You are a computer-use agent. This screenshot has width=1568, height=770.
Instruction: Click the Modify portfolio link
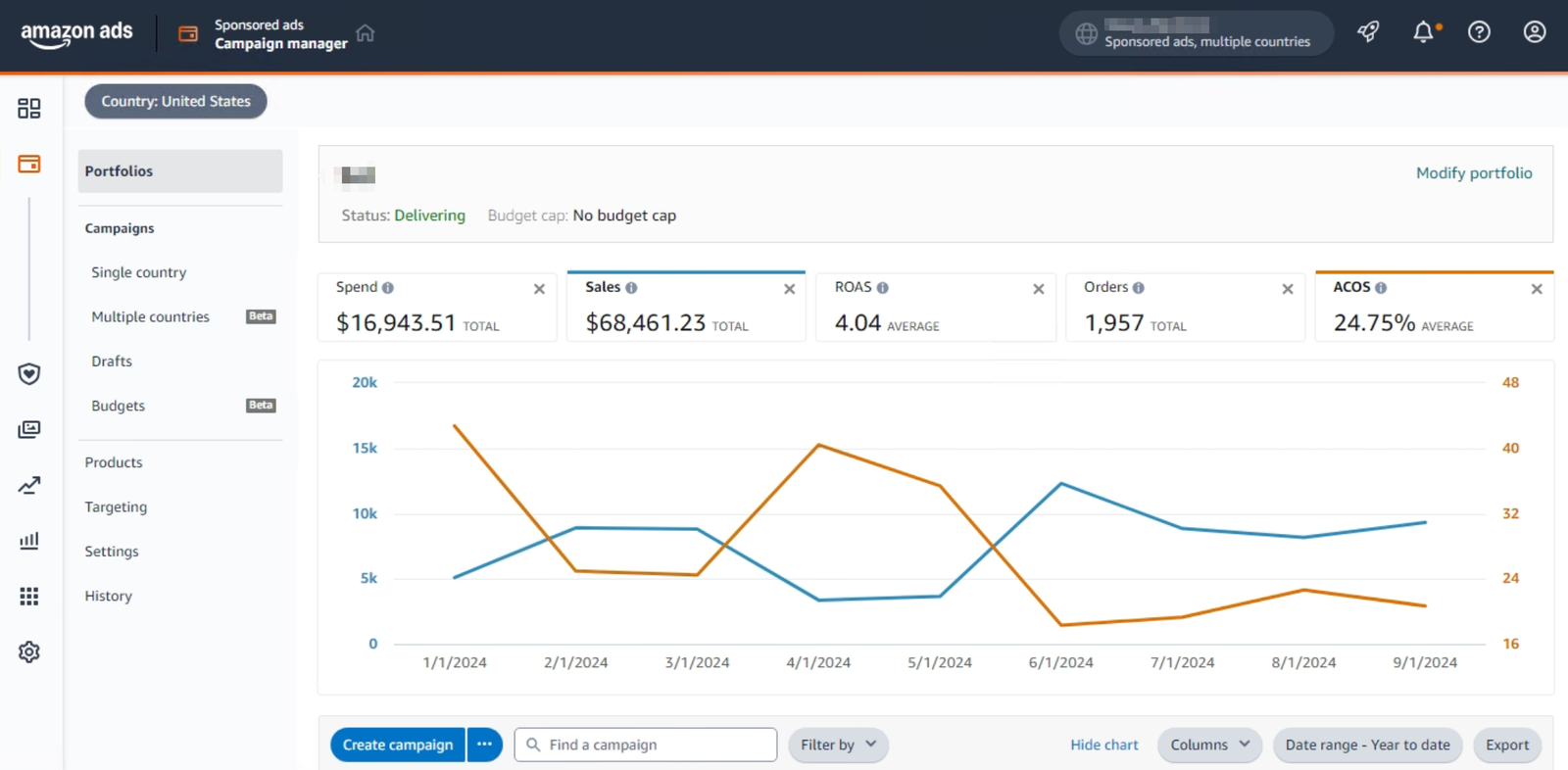point(1473,172)
